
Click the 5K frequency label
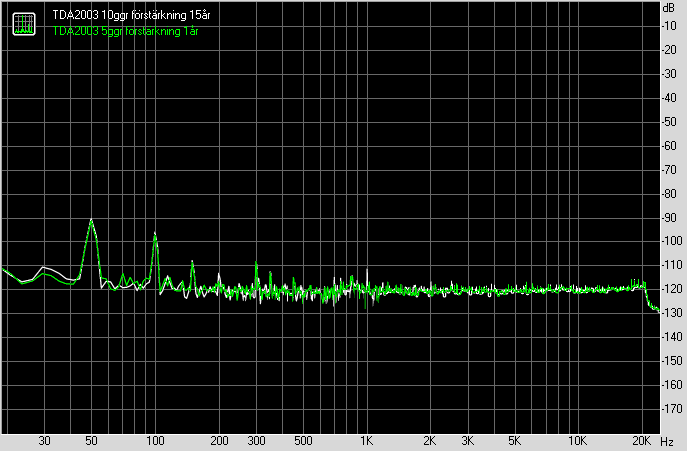(x=514, y=441)
